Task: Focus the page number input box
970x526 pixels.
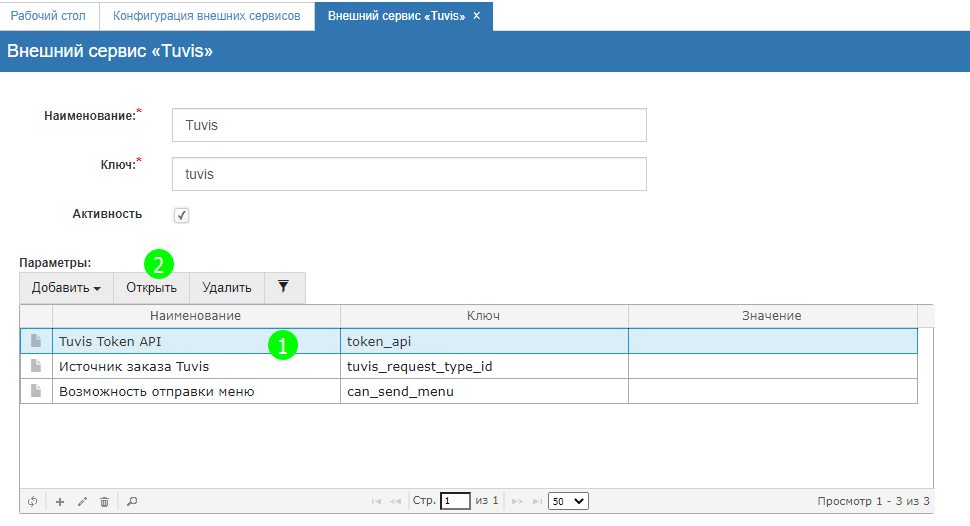Action: pyautogui.click(x=455, y=501)
